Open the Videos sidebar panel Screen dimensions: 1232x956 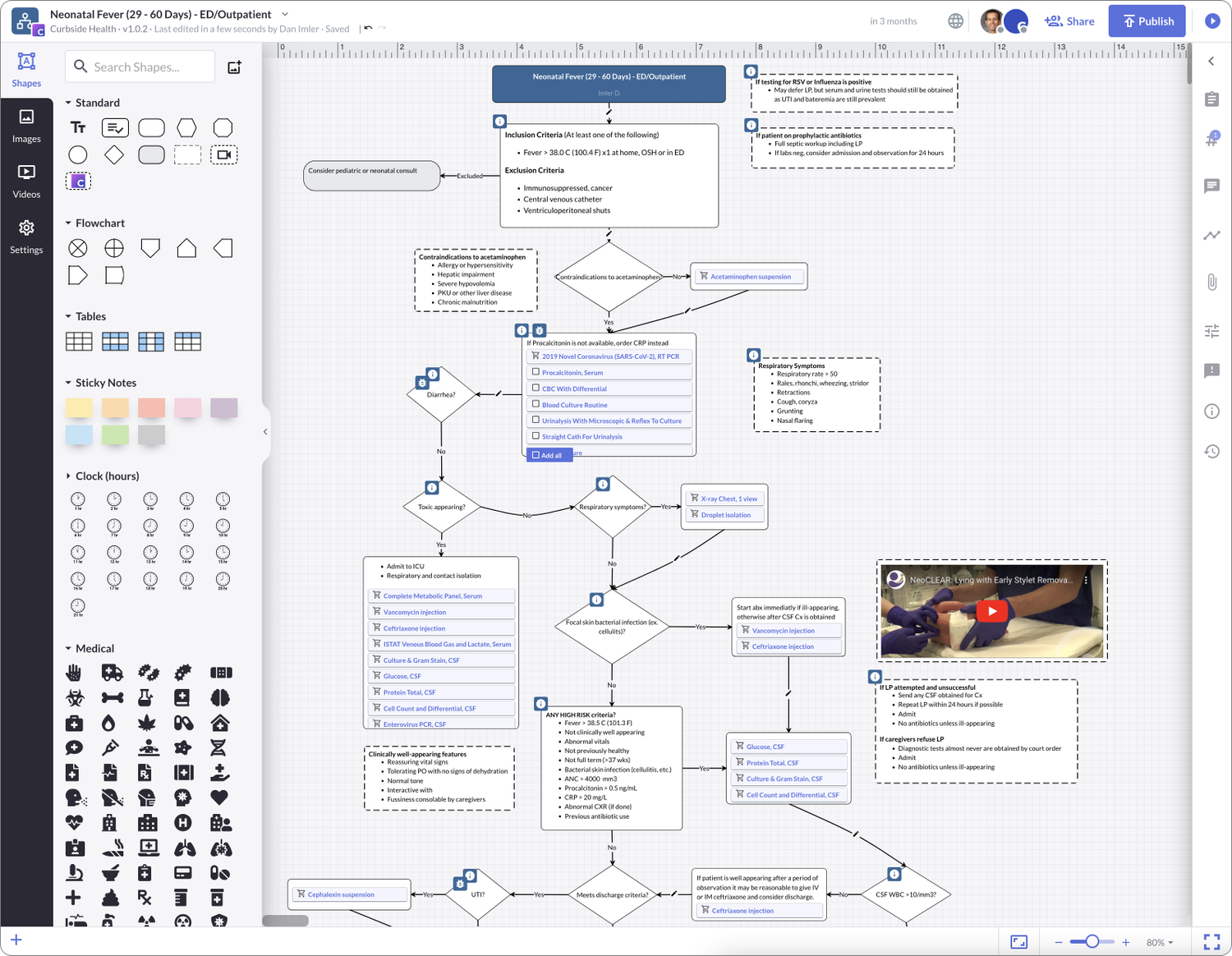click(26, 182)
